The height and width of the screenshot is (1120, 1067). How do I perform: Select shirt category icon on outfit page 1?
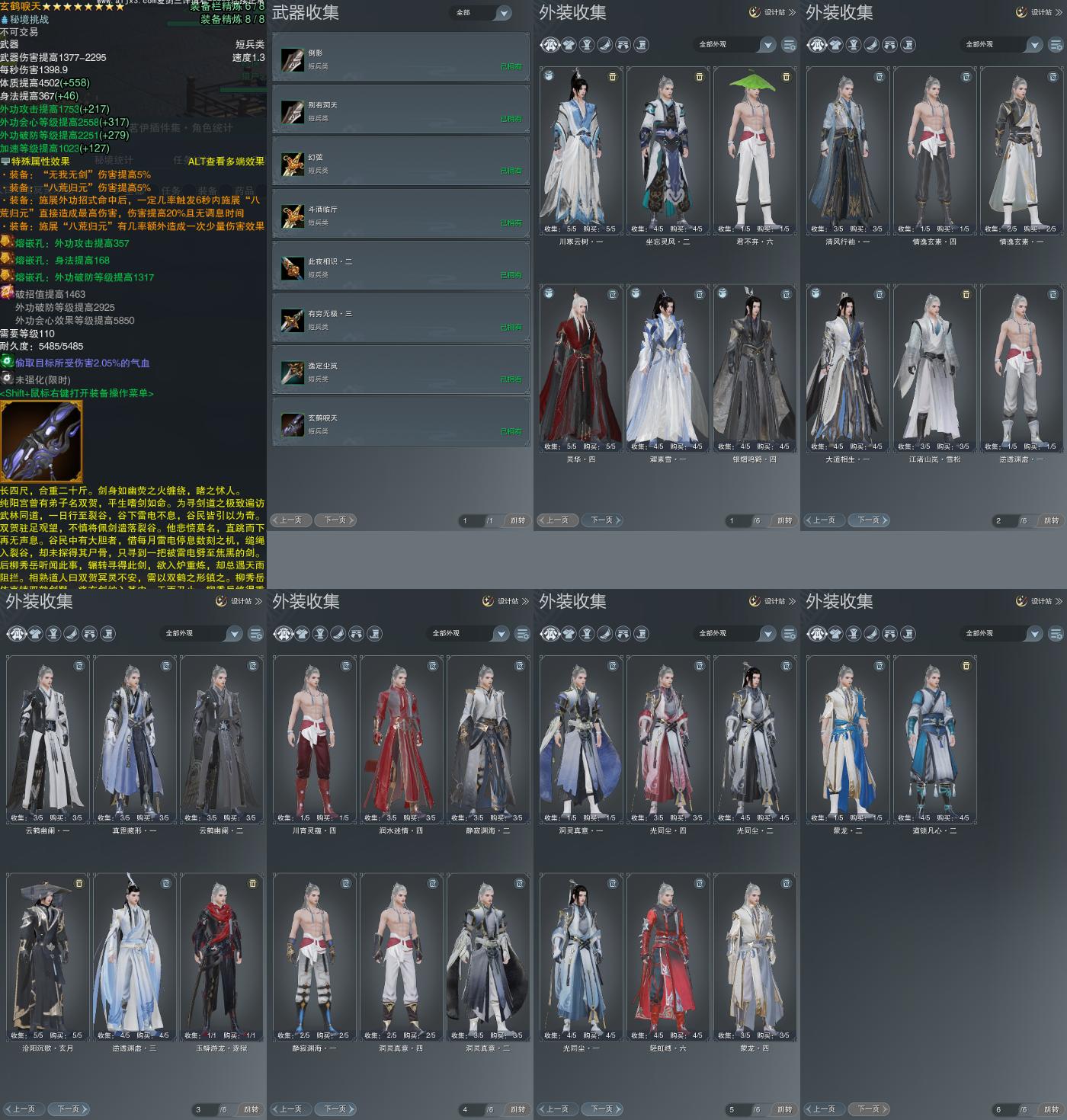[569, 45]
